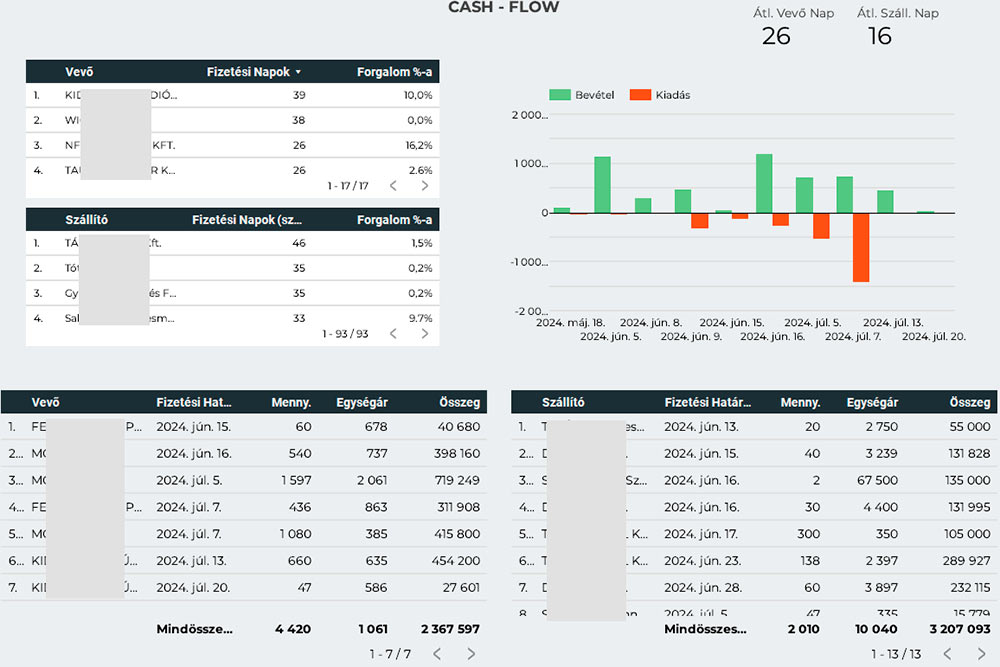Click Egységár header in supplier invoices table

(872, 403)
